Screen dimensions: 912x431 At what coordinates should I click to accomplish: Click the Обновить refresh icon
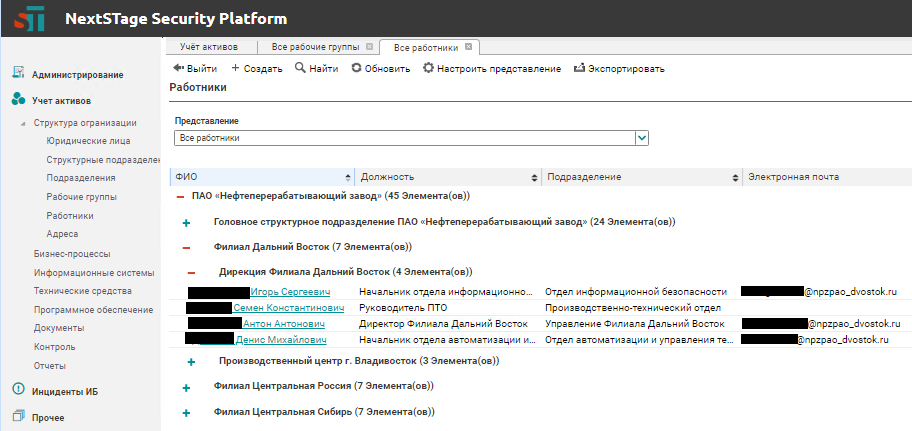355,69
